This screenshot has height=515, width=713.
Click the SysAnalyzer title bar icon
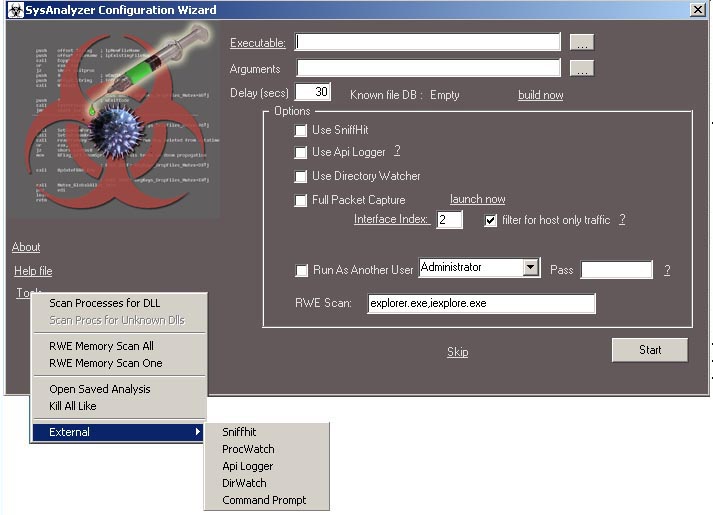click(x=15, y=10)
